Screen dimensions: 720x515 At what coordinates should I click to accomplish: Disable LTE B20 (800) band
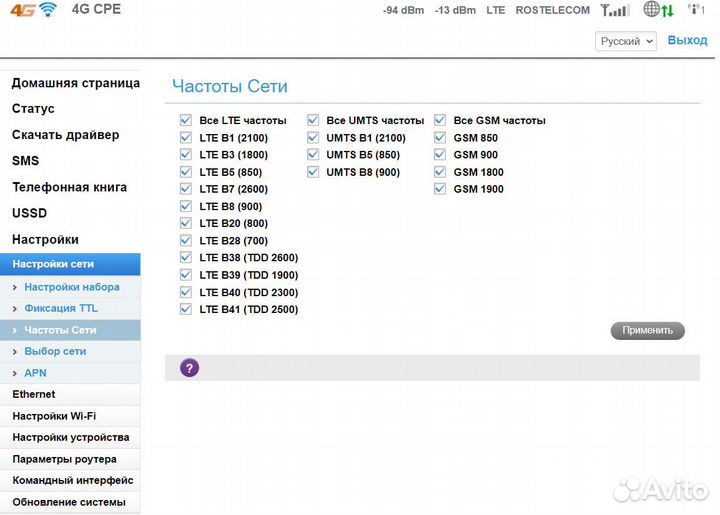[186, 224]
